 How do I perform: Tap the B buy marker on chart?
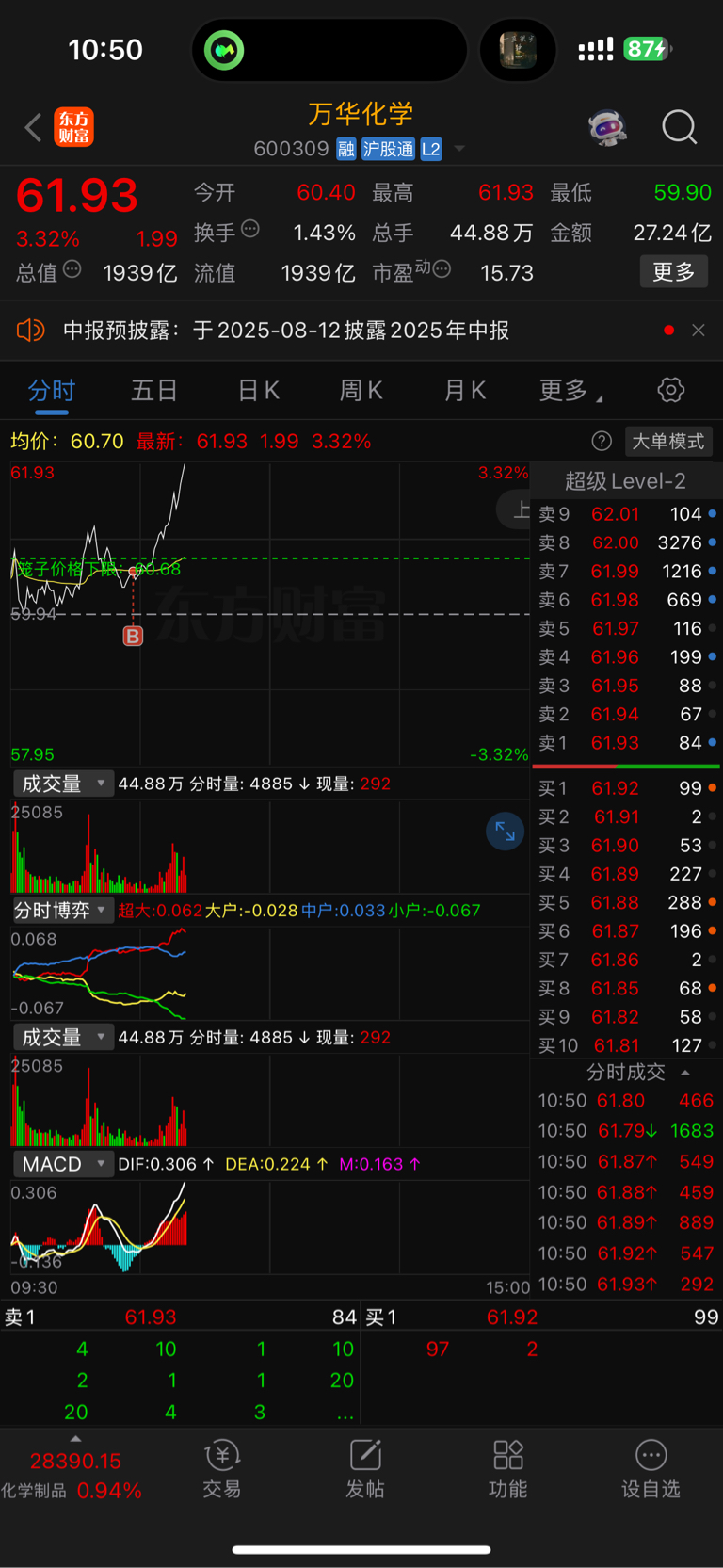133,637
